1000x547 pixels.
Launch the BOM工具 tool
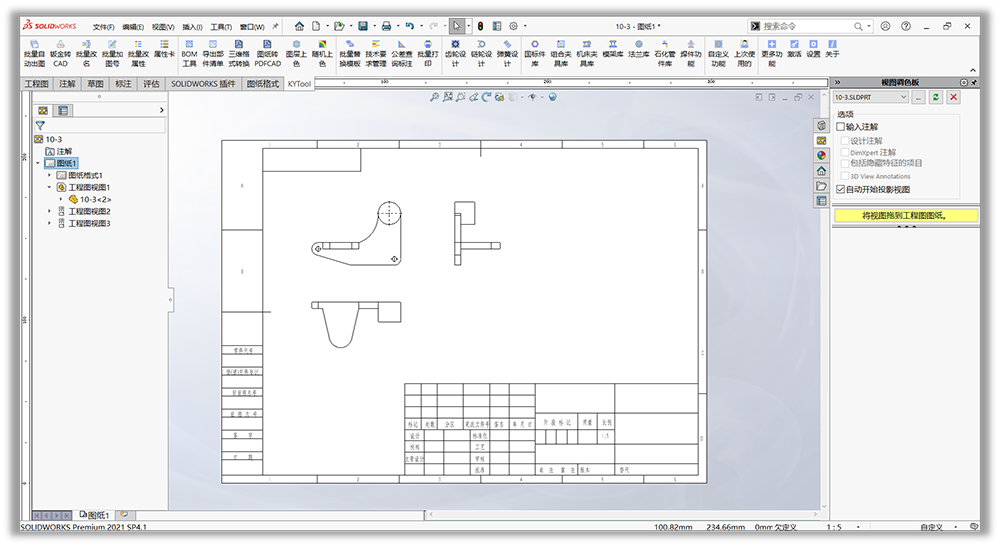(189, 53)
